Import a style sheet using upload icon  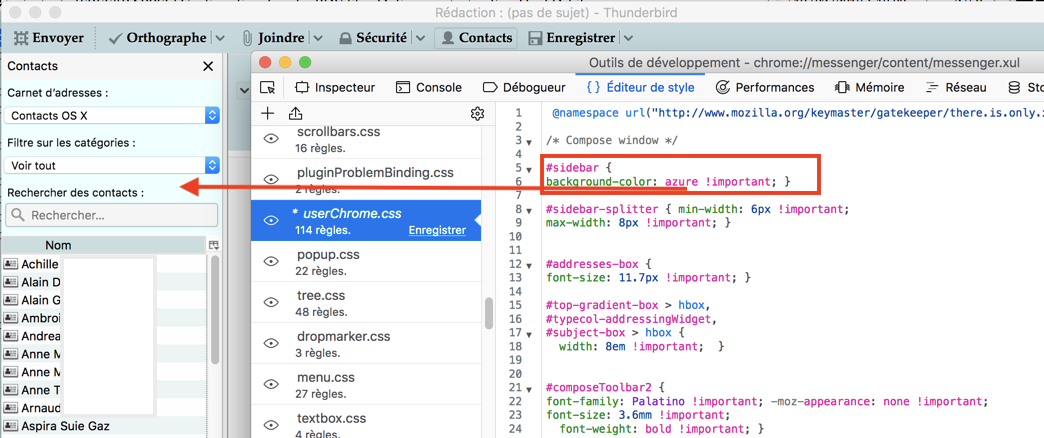pyautogui.click(x=296, y=114)
